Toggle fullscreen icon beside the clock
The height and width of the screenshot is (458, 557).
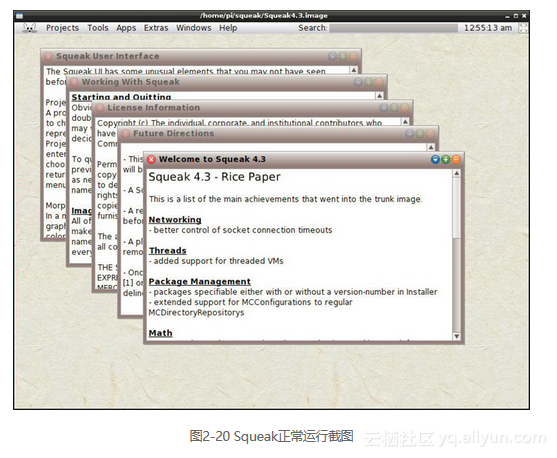[x=523, y=28]
